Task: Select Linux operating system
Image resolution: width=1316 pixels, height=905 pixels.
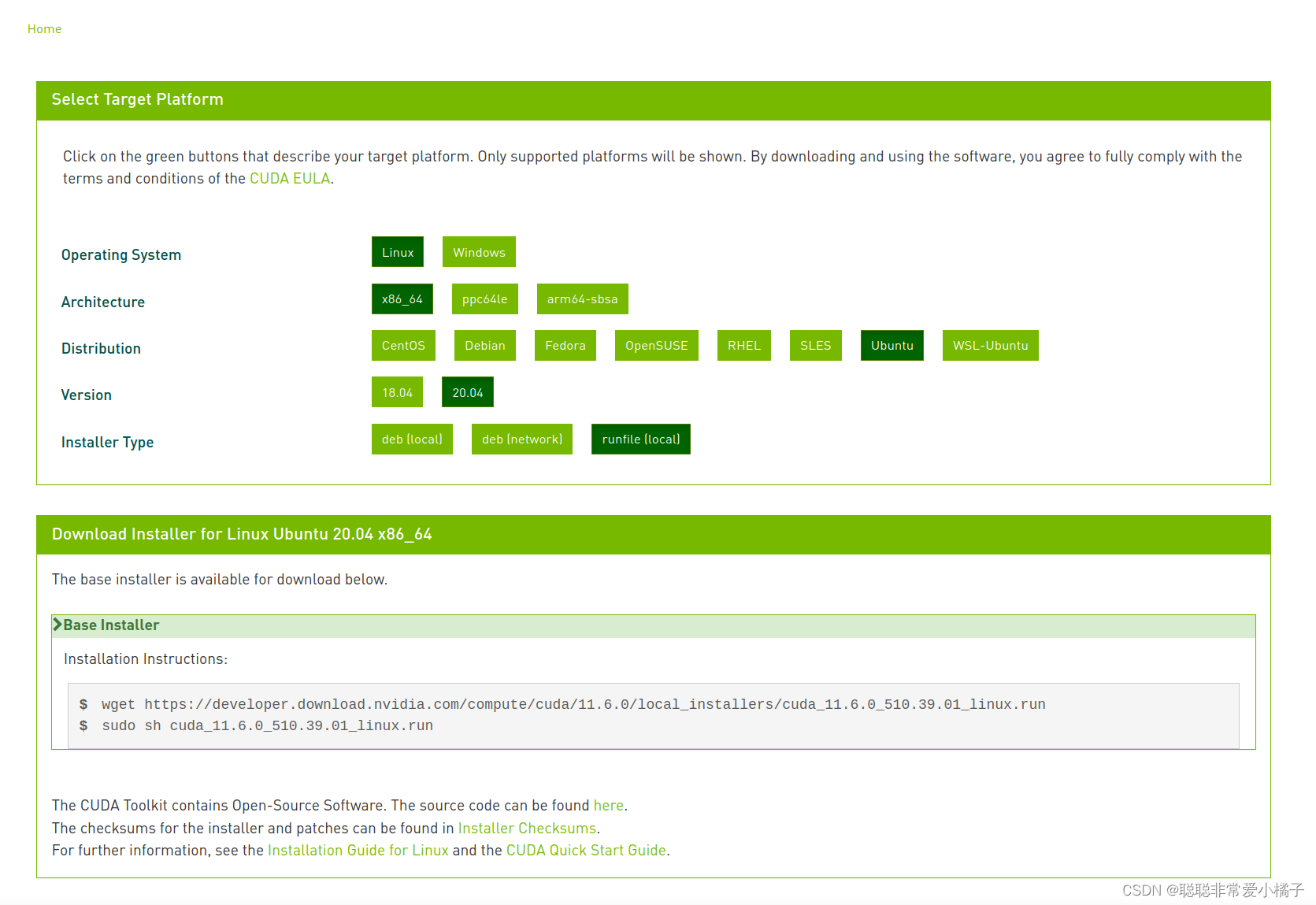Action: (x=398, y=252)
